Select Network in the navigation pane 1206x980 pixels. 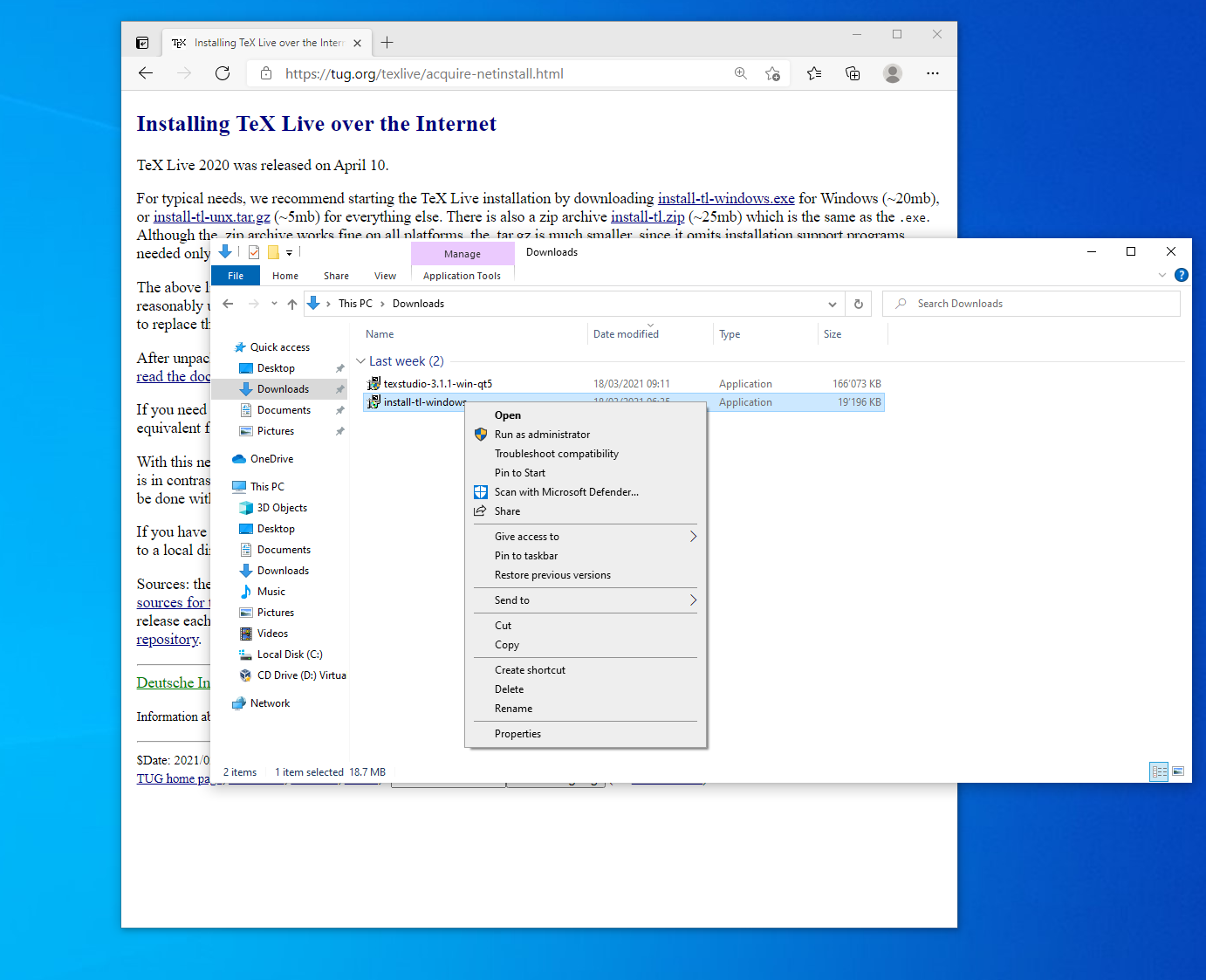pos(270,703)
